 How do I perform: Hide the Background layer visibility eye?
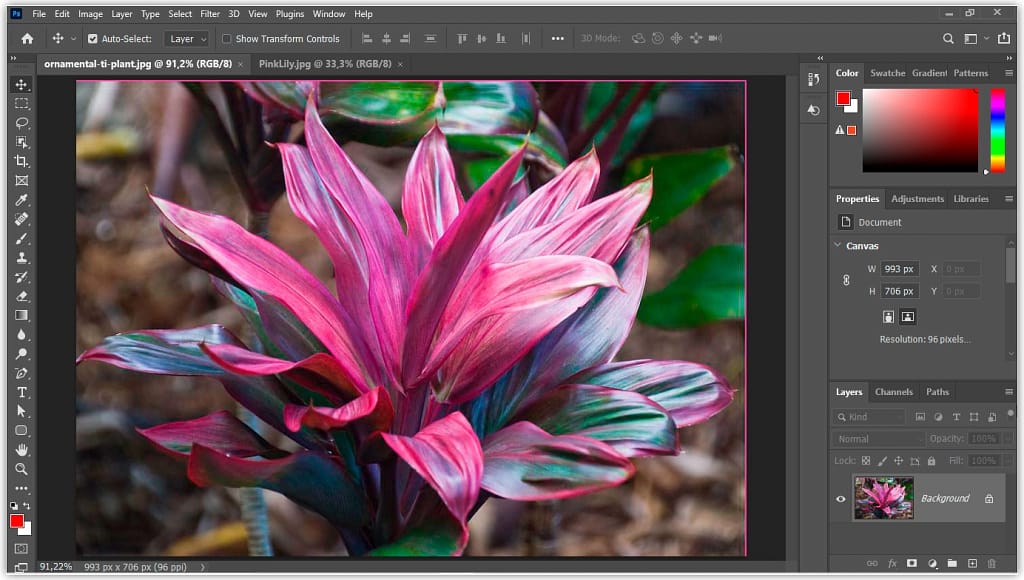840,499
